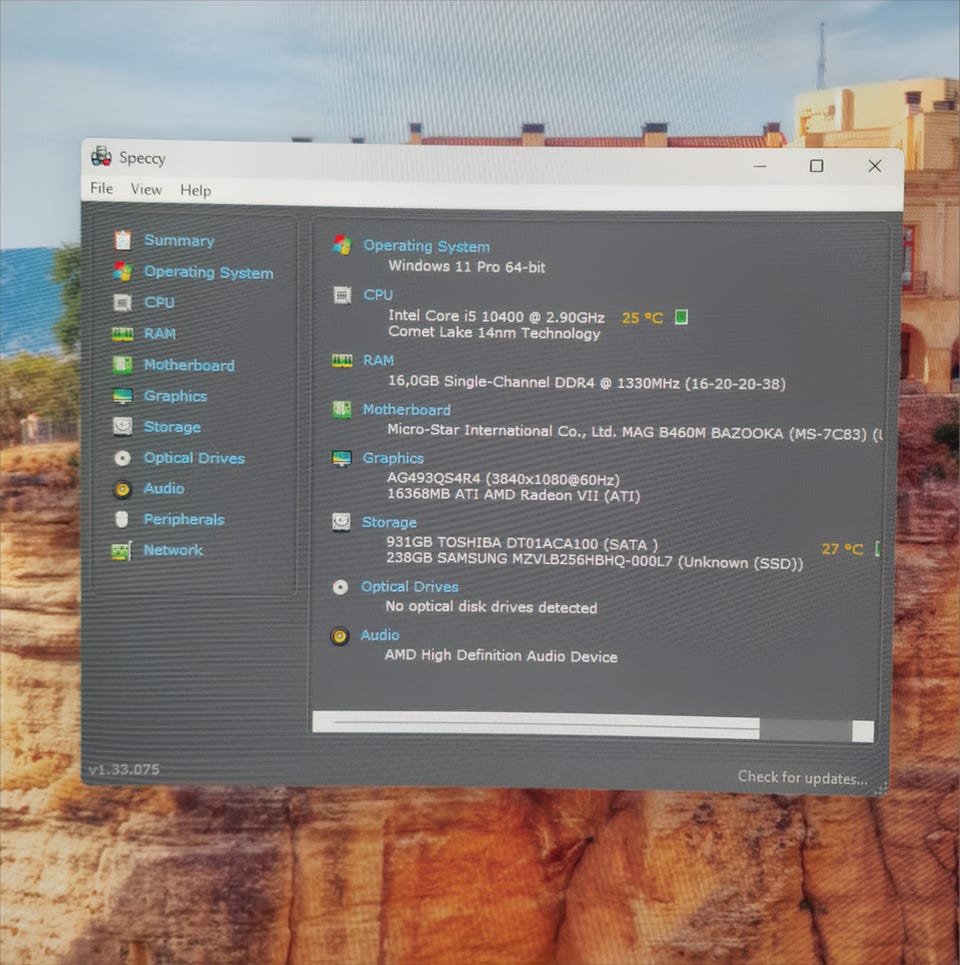Select CPU in the sidebar
The height and width of the screenshot is (965, 960).
coord(159,302)
